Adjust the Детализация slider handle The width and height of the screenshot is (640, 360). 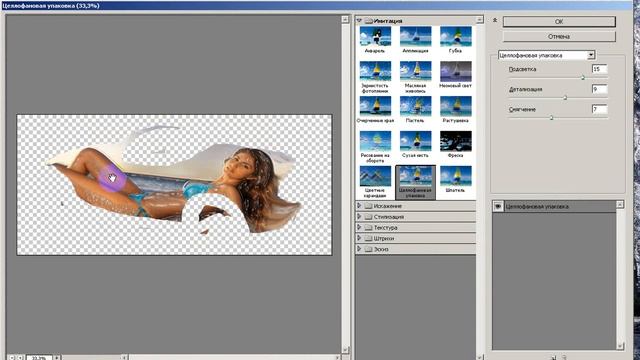coord(565,98)
